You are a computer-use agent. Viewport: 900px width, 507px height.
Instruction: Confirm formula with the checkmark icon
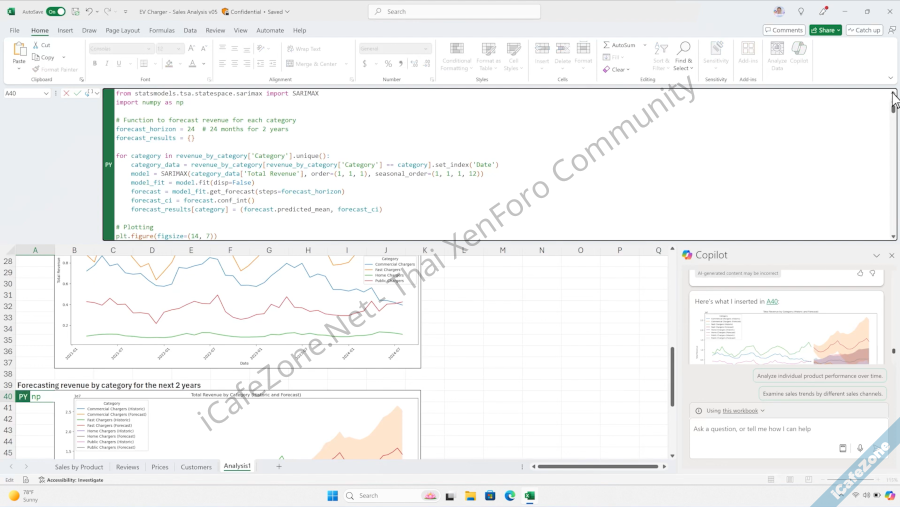(x=78, y=93)
